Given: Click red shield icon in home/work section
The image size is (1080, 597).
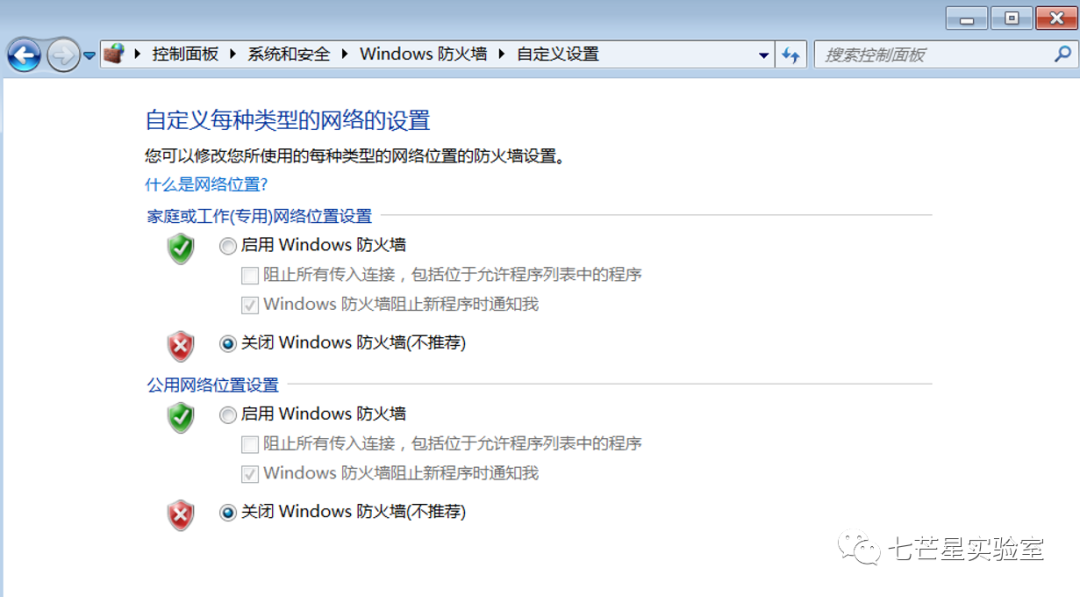Looking at the screenshot, I should tap(180, 346).
